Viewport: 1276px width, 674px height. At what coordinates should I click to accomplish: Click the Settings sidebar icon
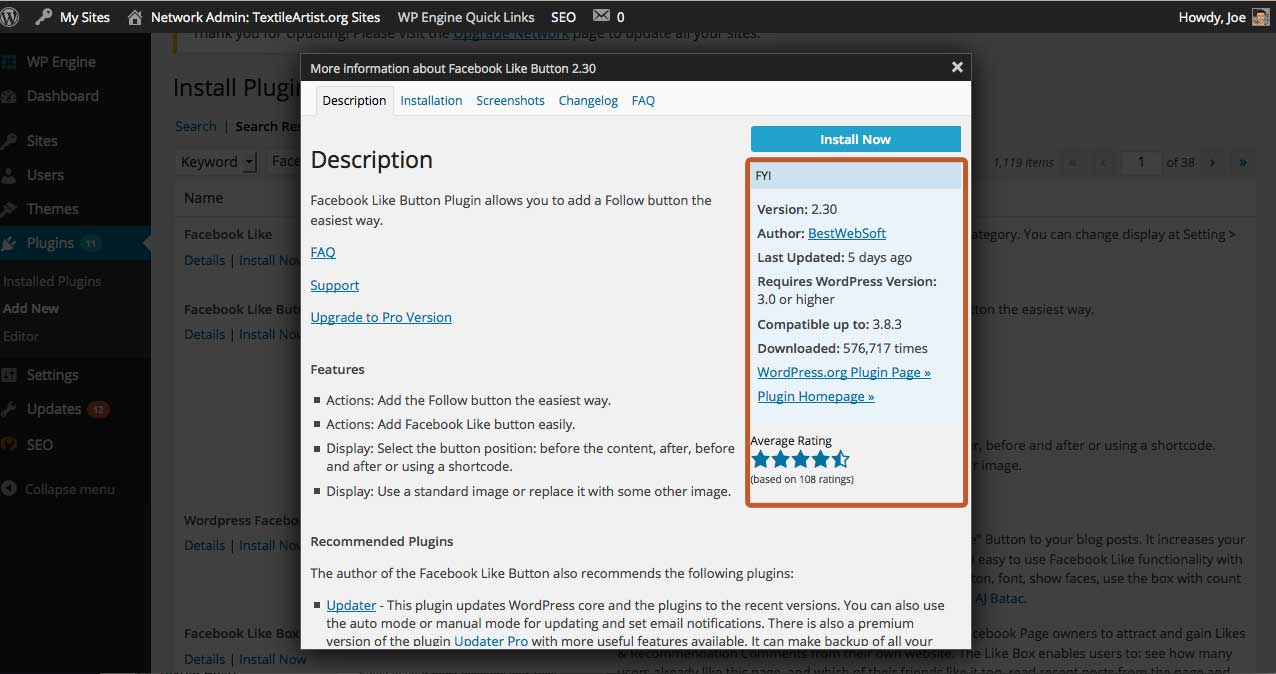(9, 375)
